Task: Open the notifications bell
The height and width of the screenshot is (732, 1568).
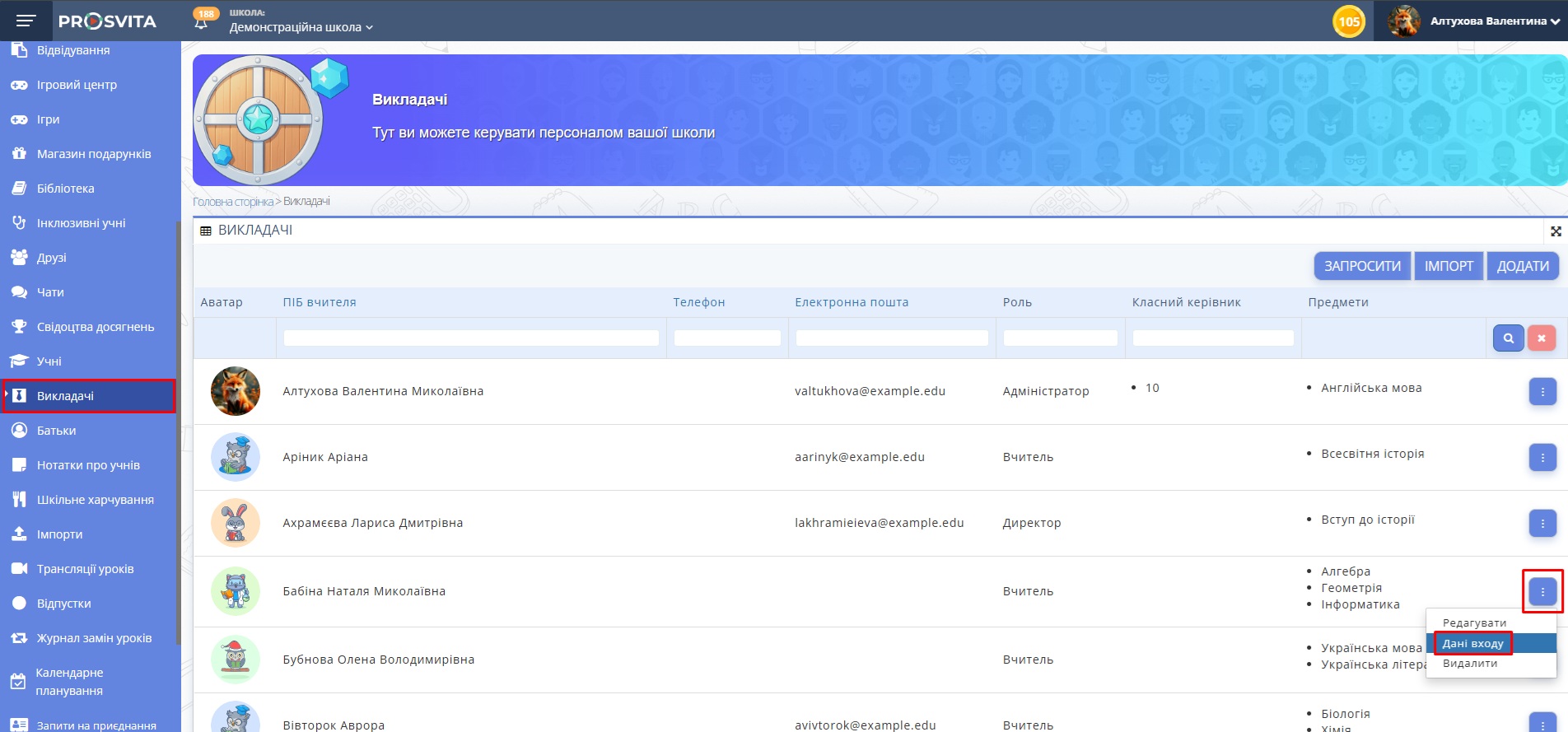Action: click(201, 22)
